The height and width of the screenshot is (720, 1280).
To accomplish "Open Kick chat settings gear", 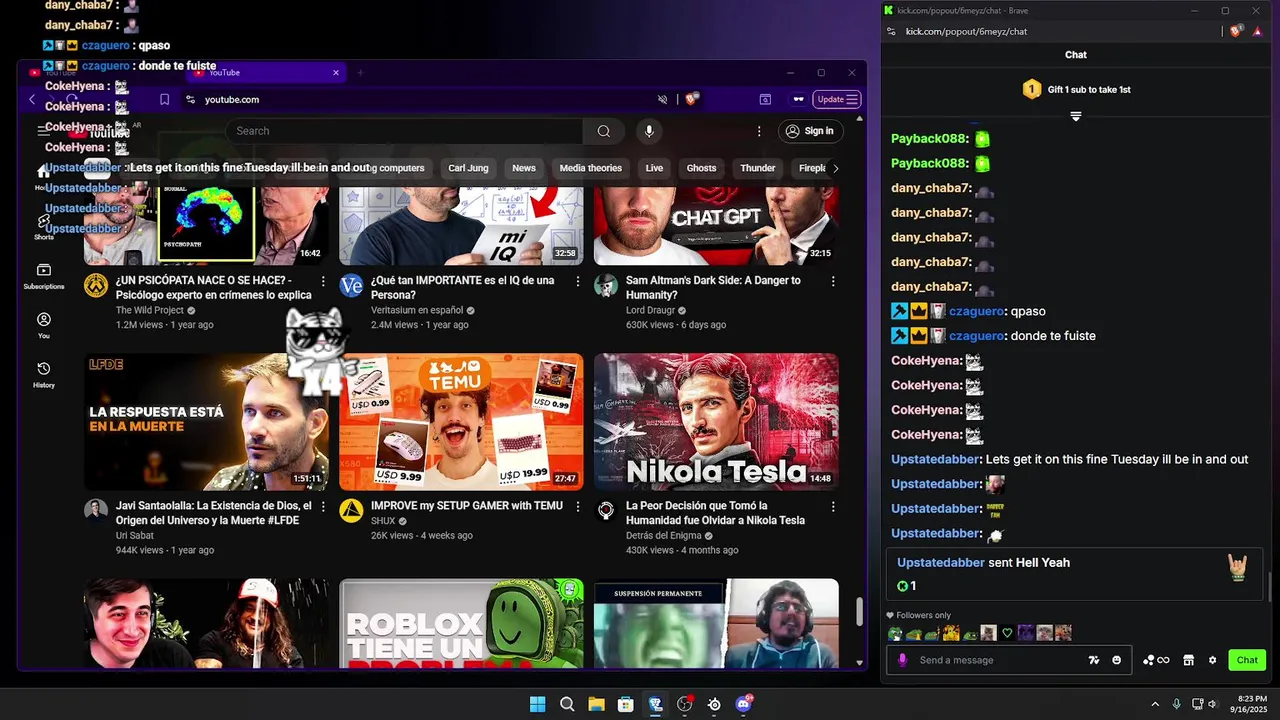I will (x=1212, y=660).
